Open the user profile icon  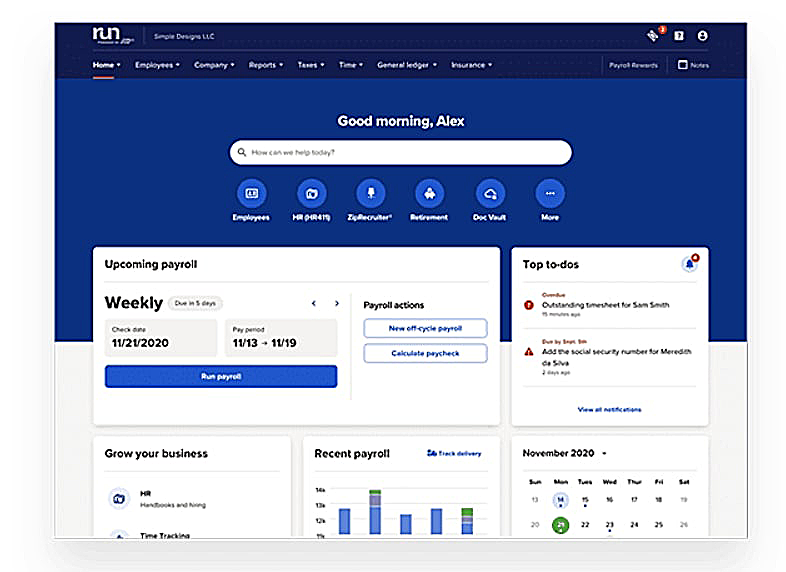coord(702,36)
